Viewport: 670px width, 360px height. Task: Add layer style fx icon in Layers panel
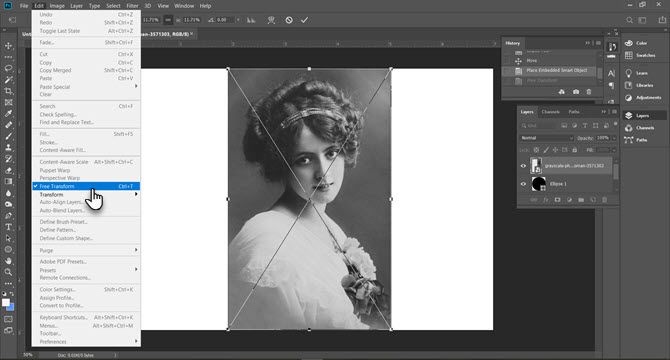pyautogui.click(x=546, y=200)
